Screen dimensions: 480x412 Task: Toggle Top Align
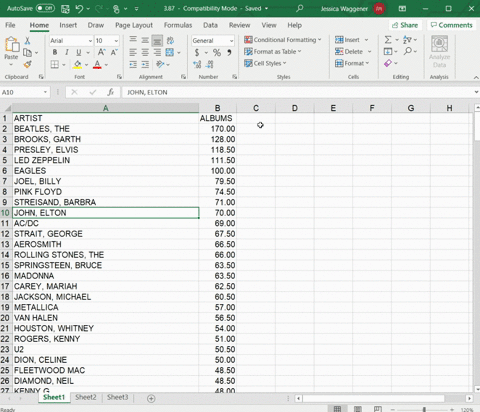pyautogui.click(x=133, y=40)
